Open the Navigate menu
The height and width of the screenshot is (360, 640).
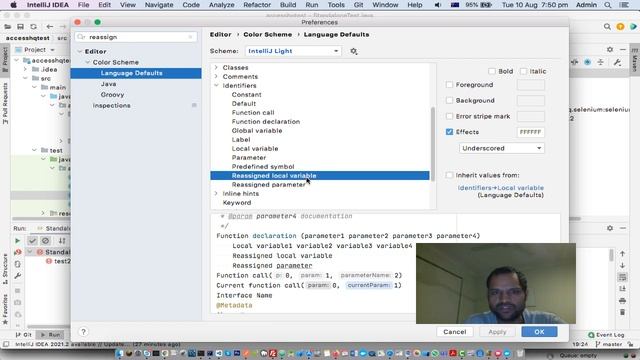(x=159, y=5)
